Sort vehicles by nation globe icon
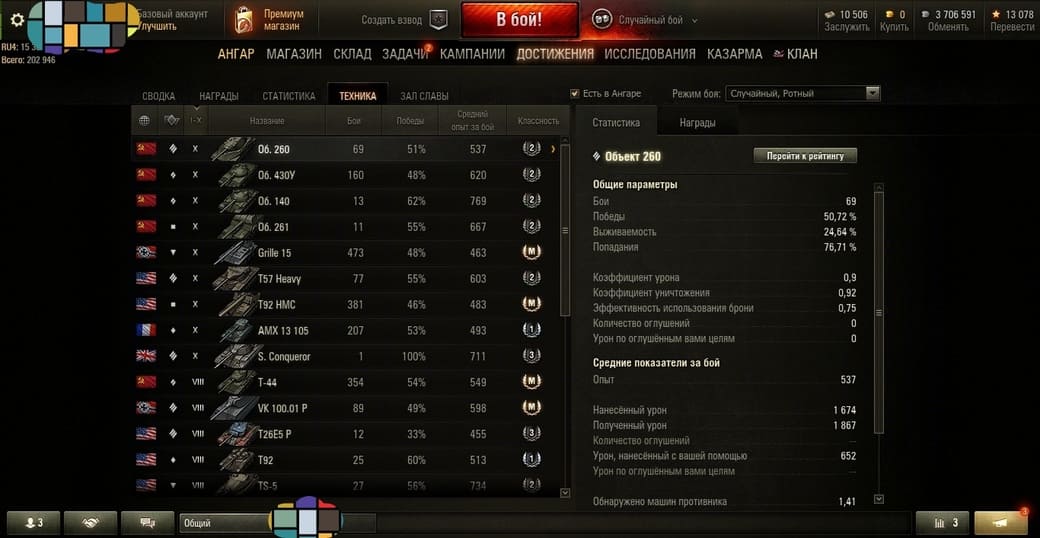Viewport: 1040px width, 538px height. point(144,121)
